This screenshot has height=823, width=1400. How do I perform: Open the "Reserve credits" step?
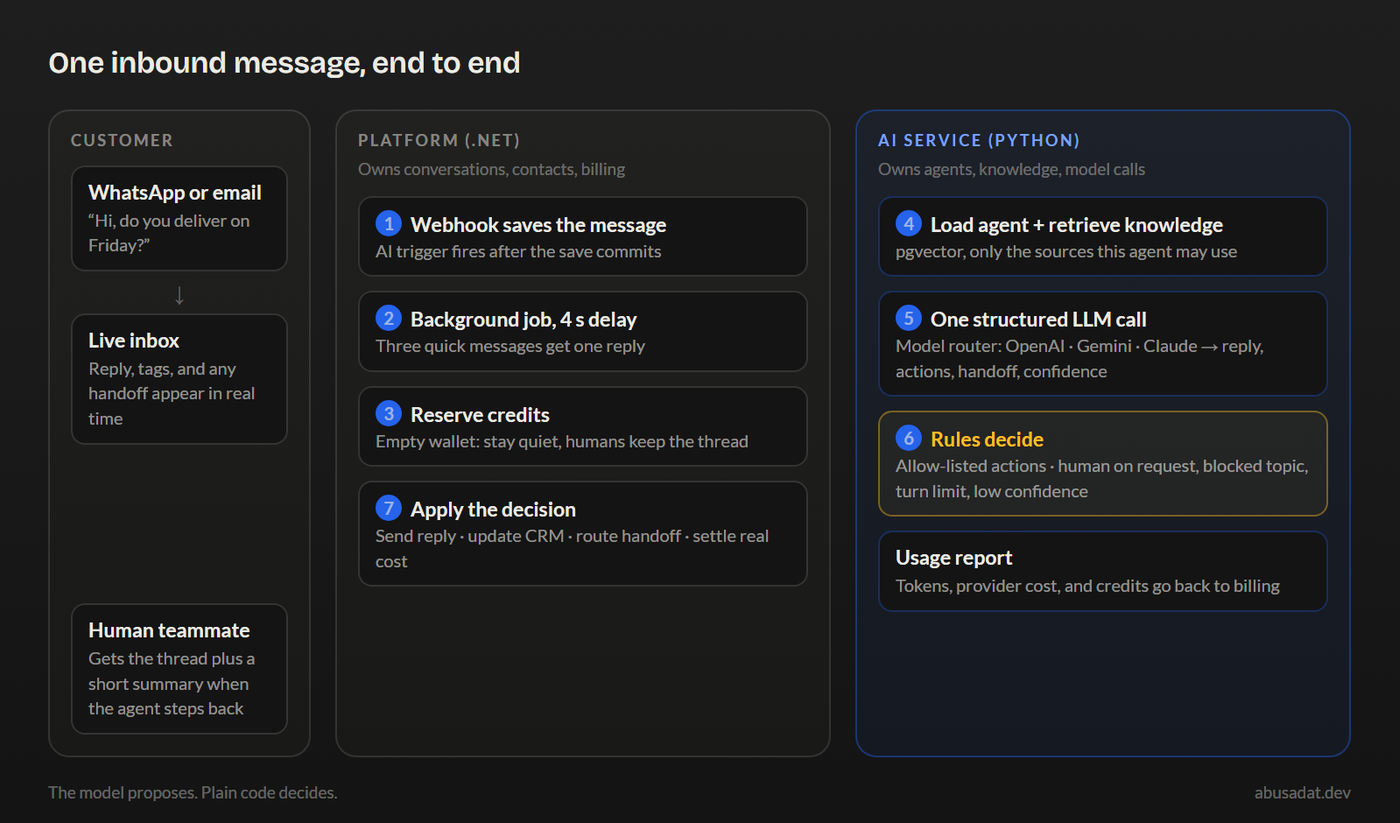point(583,426)
